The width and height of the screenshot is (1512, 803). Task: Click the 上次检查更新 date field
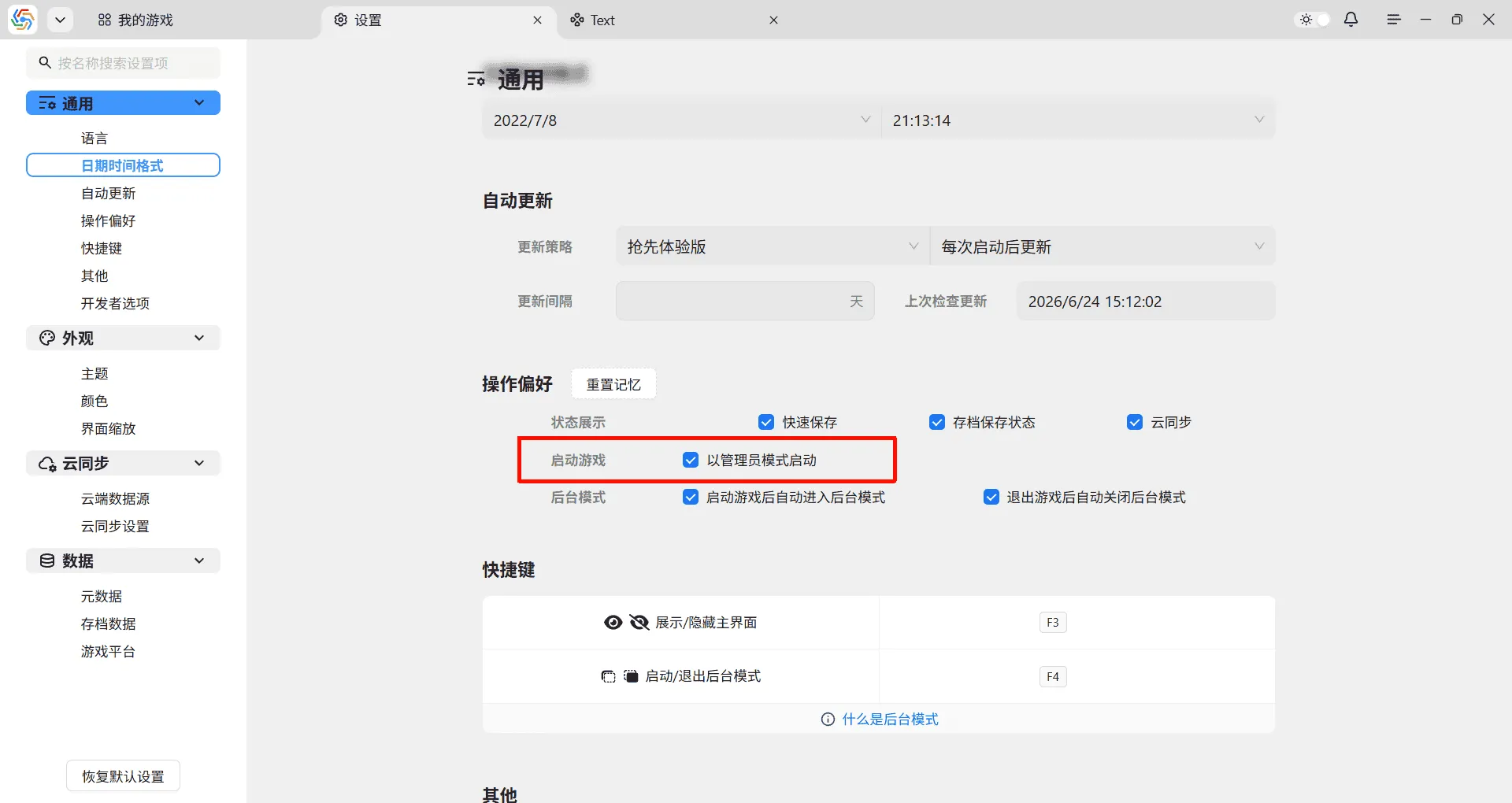(x=1146, y=301)
